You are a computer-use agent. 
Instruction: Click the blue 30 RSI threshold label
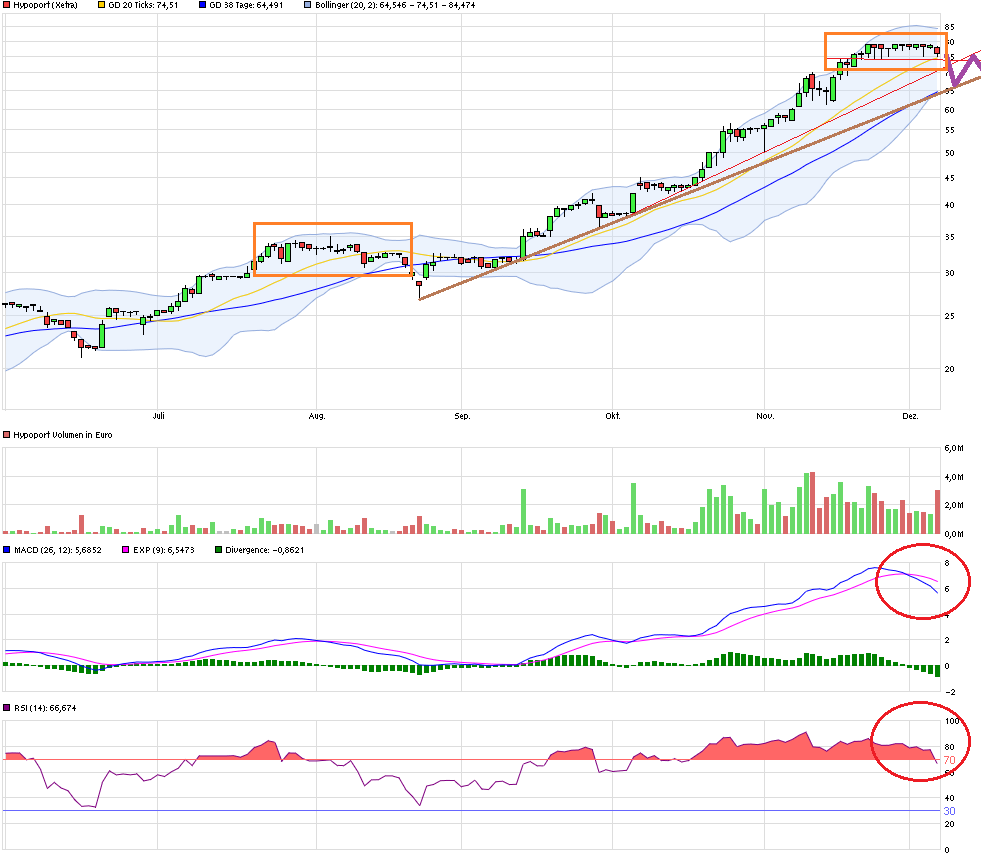click(949, 811)
